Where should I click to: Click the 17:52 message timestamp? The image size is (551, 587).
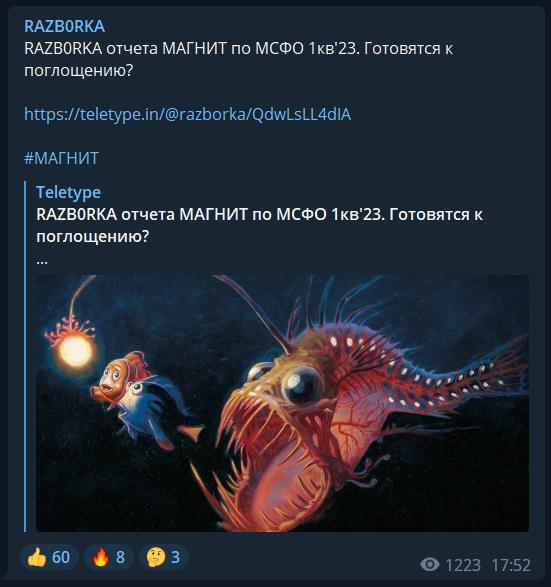point(511,565)
